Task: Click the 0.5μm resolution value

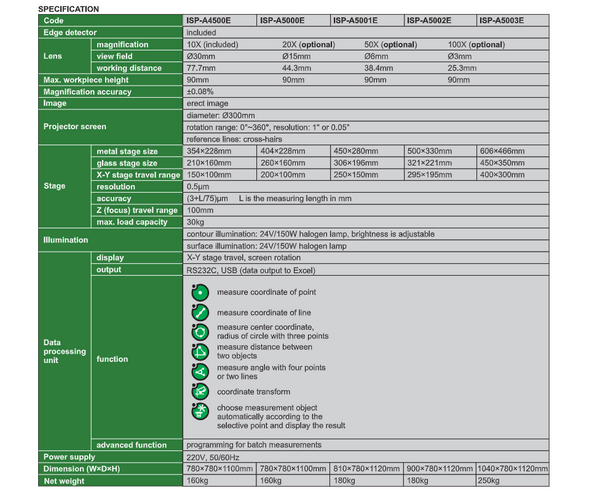Action: (x=198, y=187)
